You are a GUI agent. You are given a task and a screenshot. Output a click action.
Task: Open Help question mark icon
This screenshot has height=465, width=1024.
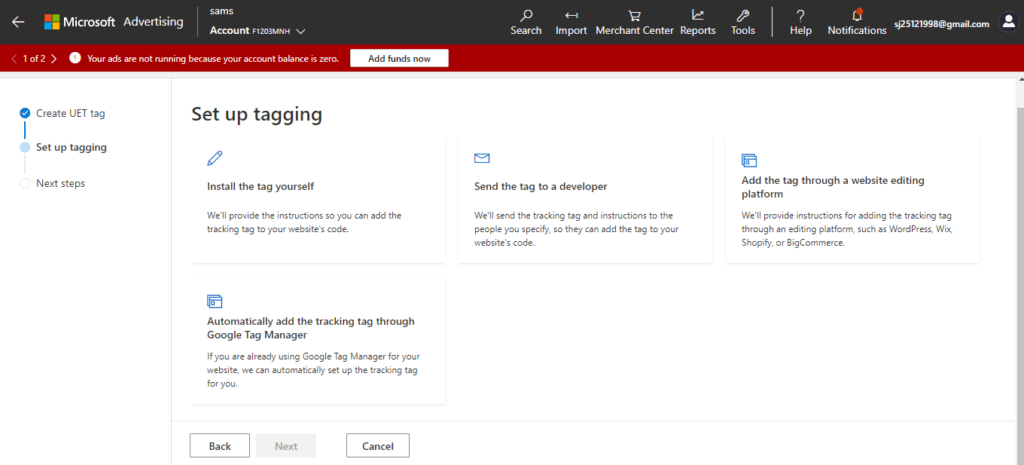pos(801,15)
